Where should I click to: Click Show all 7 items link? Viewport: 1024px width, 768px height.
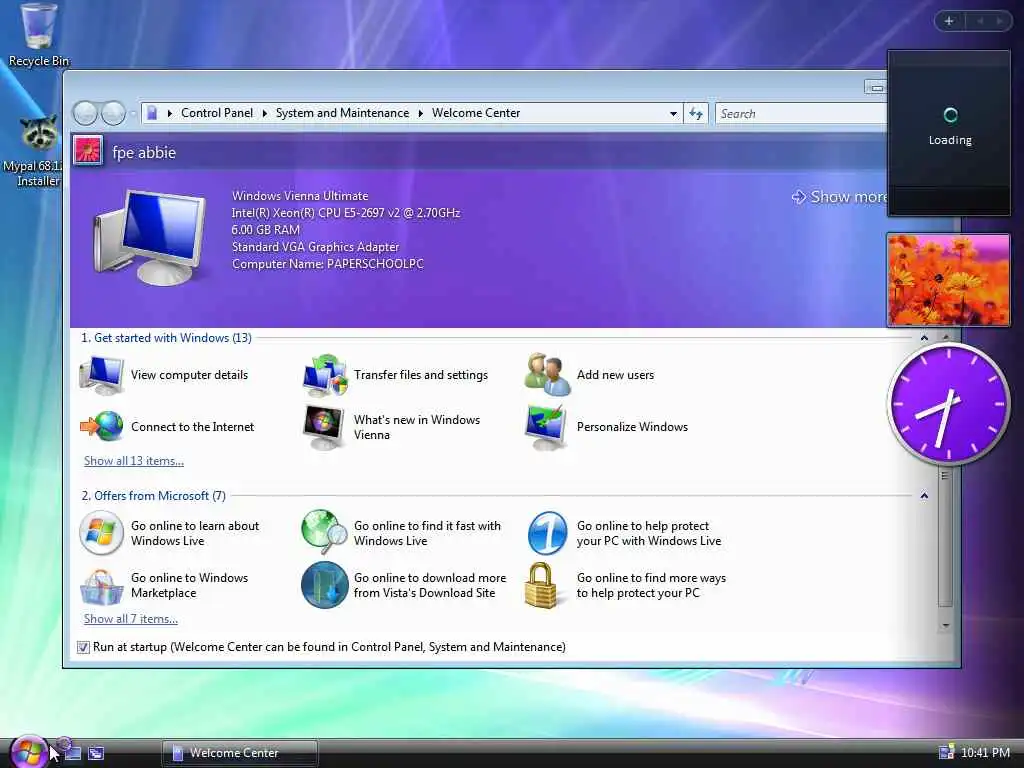coord(131,618)
